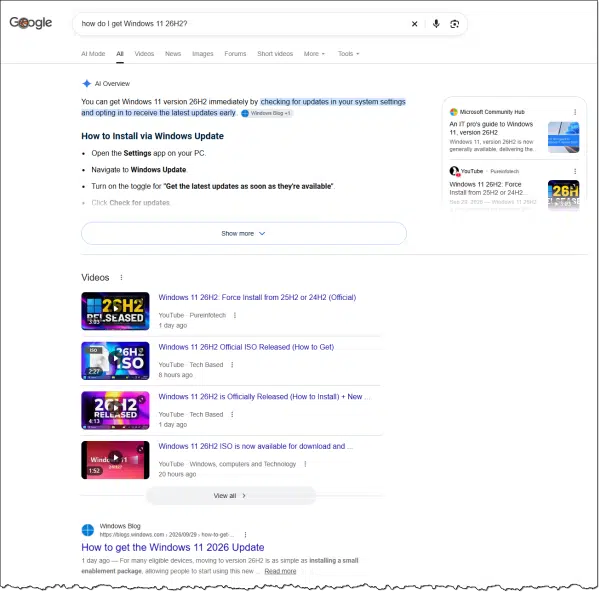The height and width of the screenshot is (594, 600).
Task: Open options menu for Microsoft Community Hub card
Action: click(575, 112)
